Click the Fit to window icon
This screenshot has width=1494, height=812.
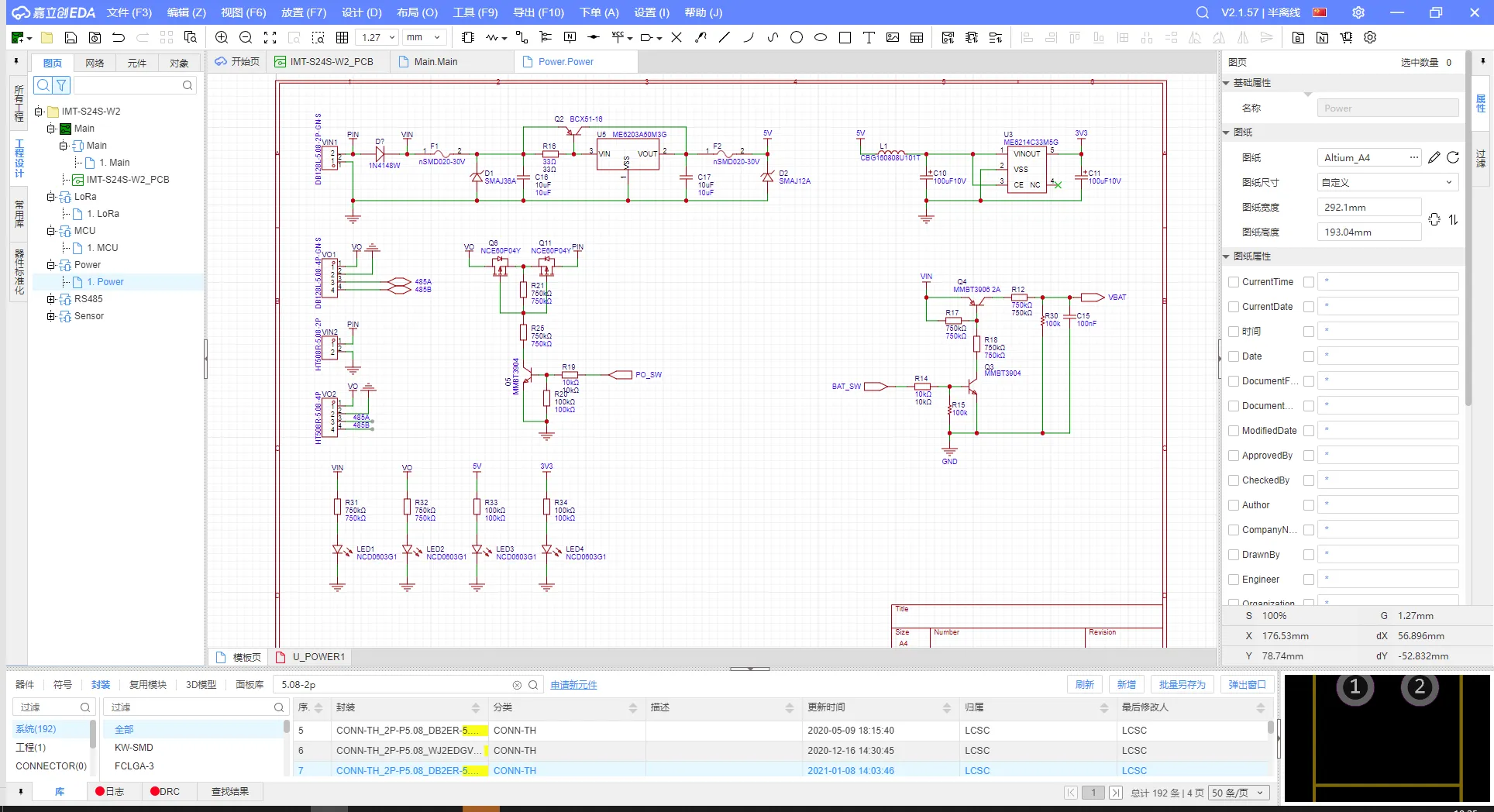[x=270, y=37]
